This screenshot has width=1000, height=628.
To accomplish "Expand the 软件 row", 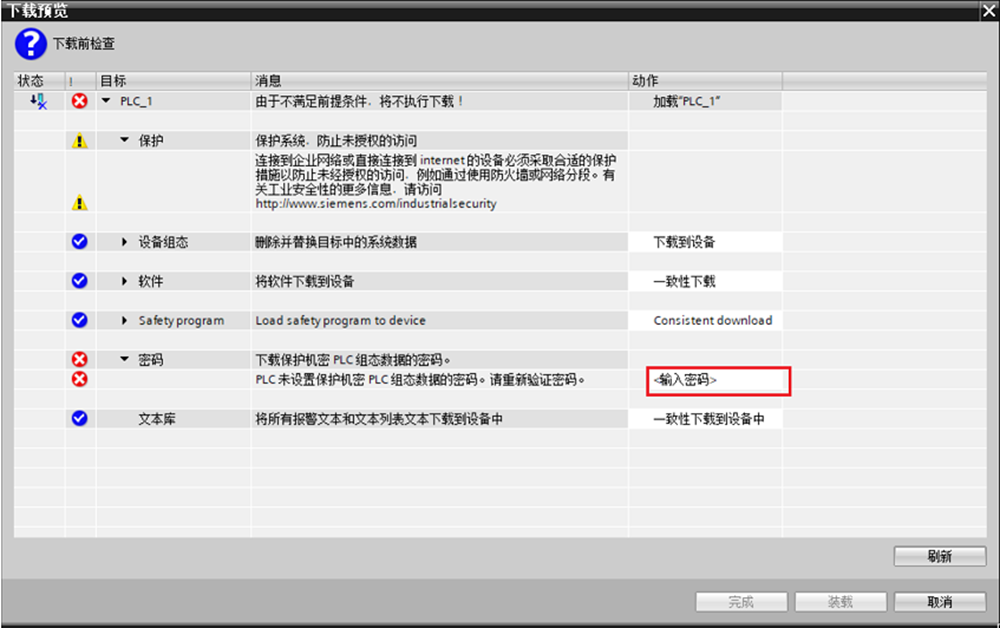I will click(125, 281).
